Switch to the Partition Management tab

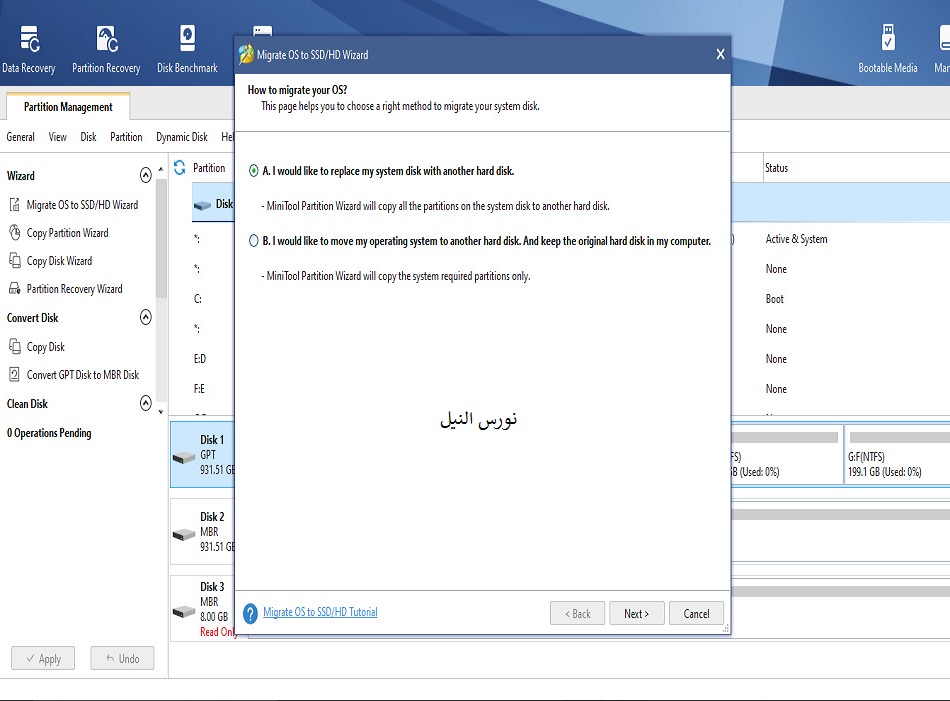click(68, 107)
